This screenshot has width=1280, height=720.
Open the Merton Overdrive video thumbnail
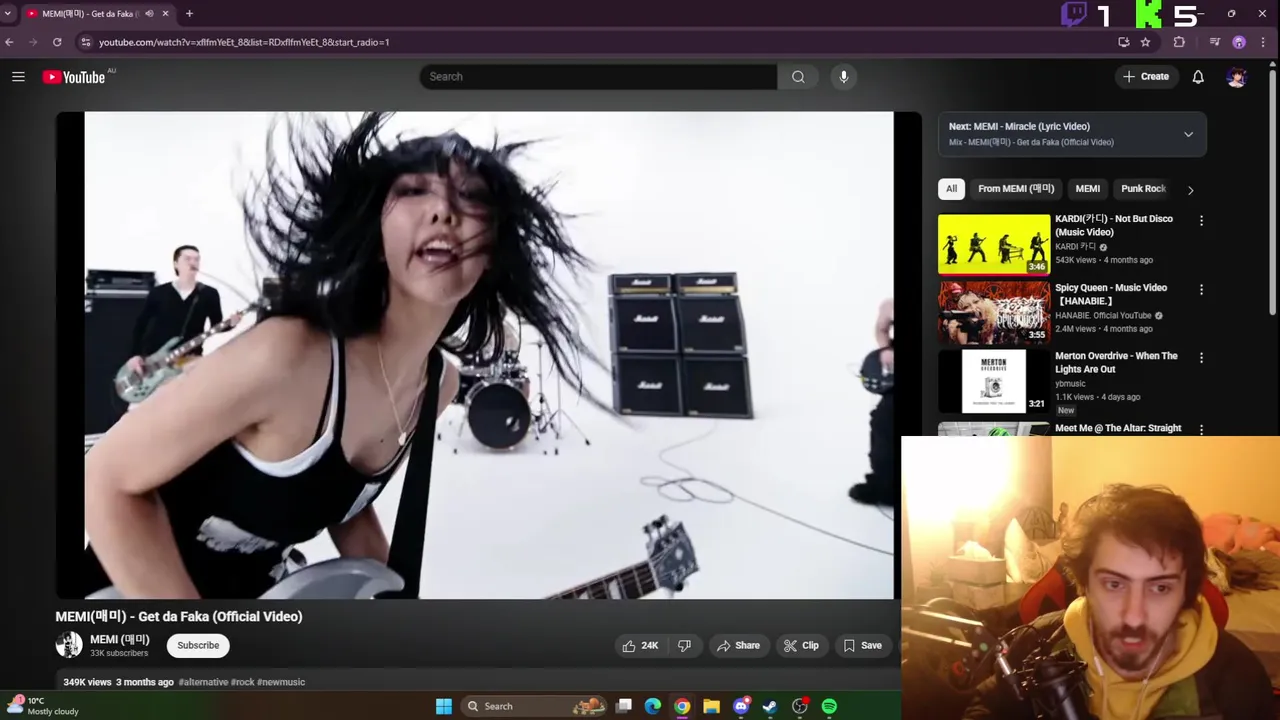tap(994, 381)
